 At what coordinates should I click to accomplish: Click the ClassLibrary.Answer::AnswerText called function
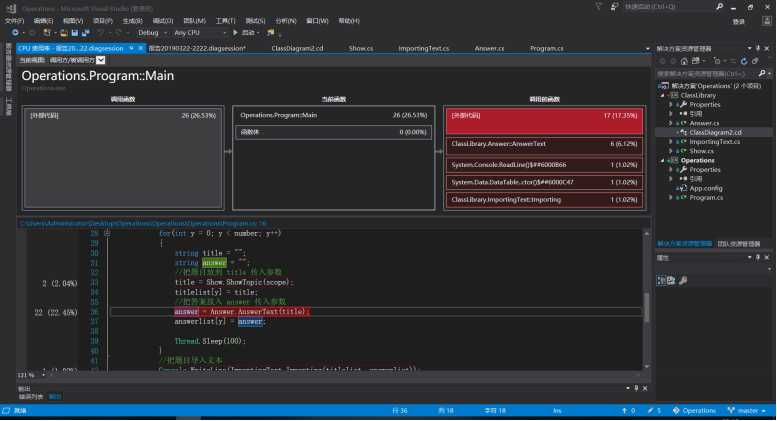click(545, 144)
